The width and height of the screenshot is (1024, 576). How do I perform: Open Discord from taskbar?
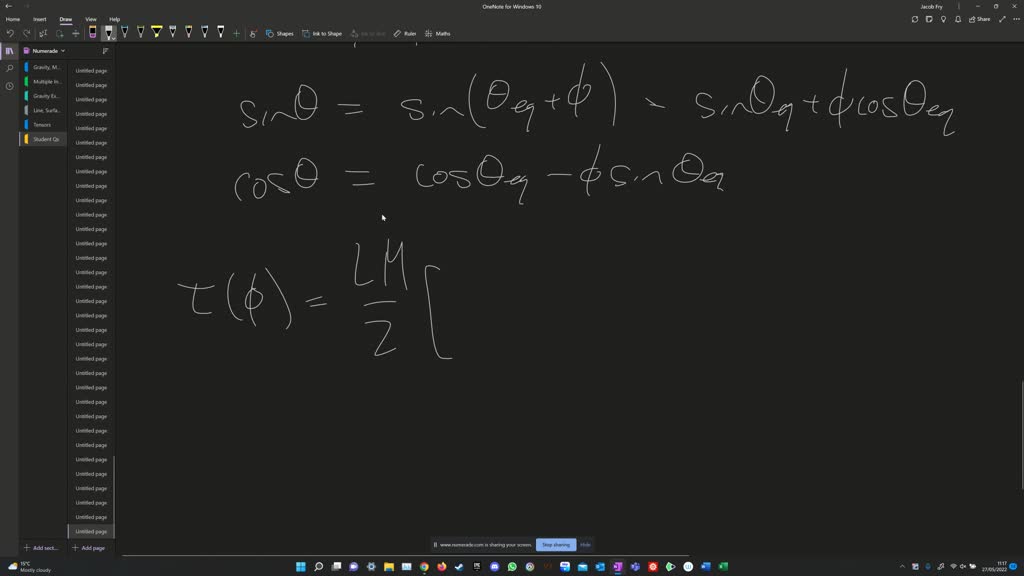tap(494, 566)
